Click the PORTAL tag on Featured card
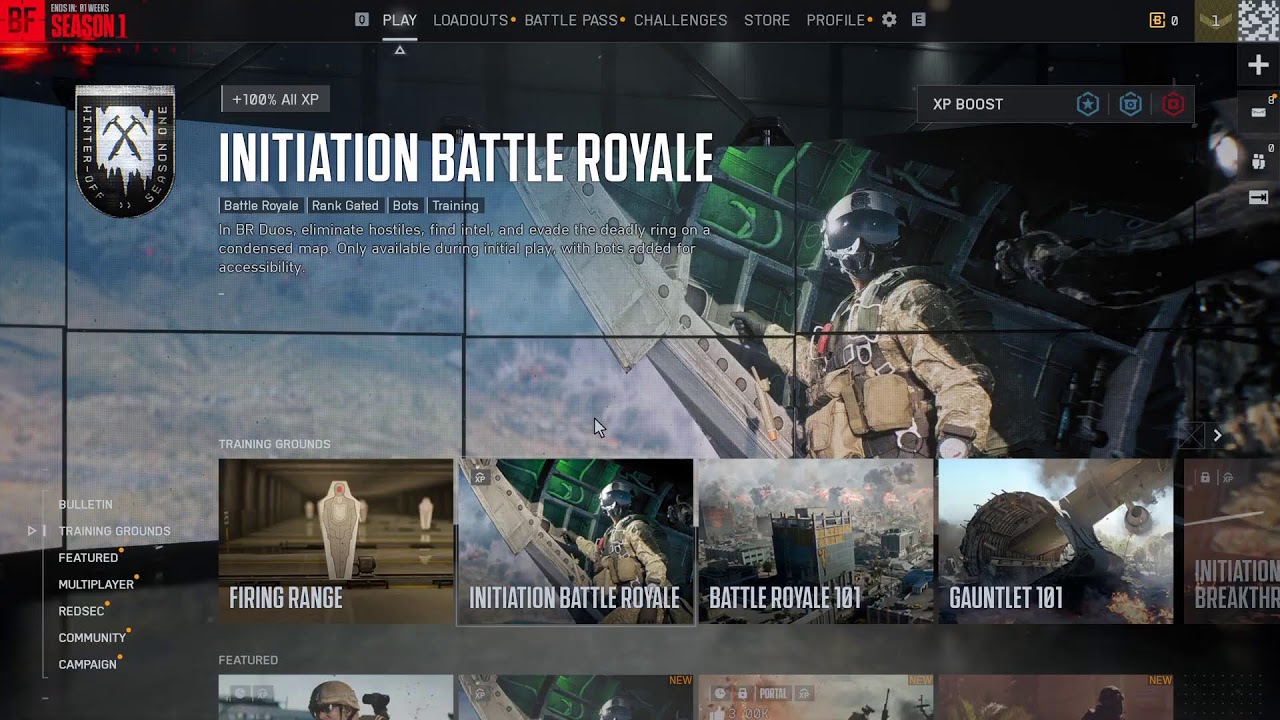This screenshot has height=720, width=1280. (773, 693)
